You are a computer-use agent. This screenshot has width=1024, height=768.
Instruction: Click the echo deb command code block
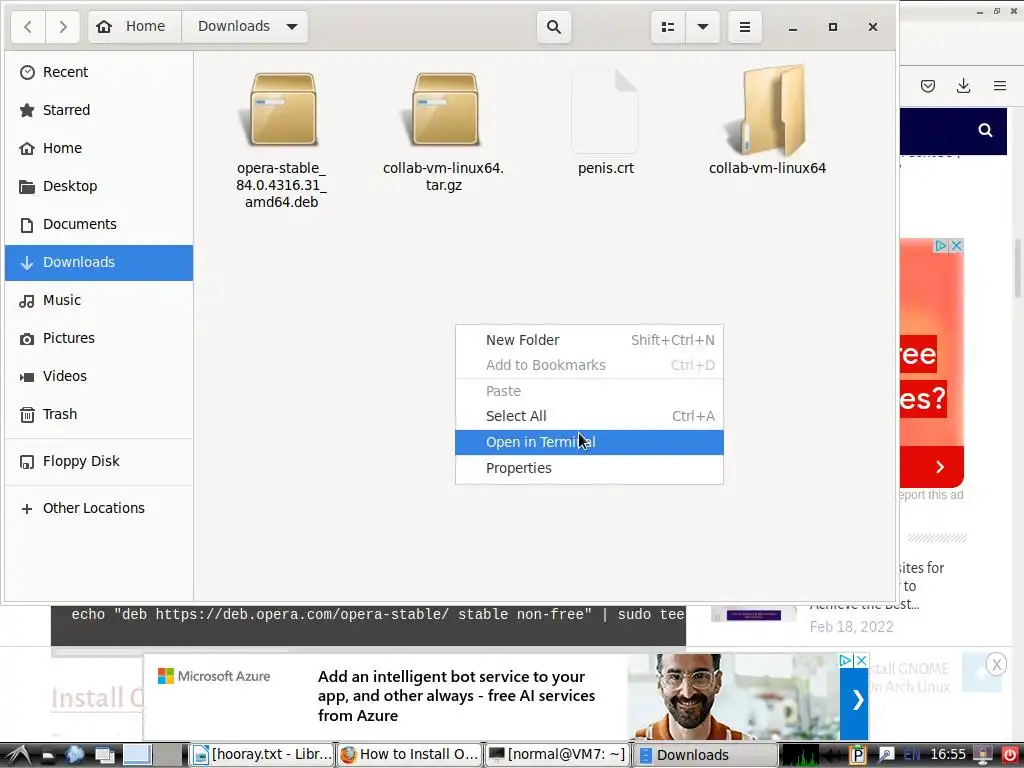(x=368, y=624)
